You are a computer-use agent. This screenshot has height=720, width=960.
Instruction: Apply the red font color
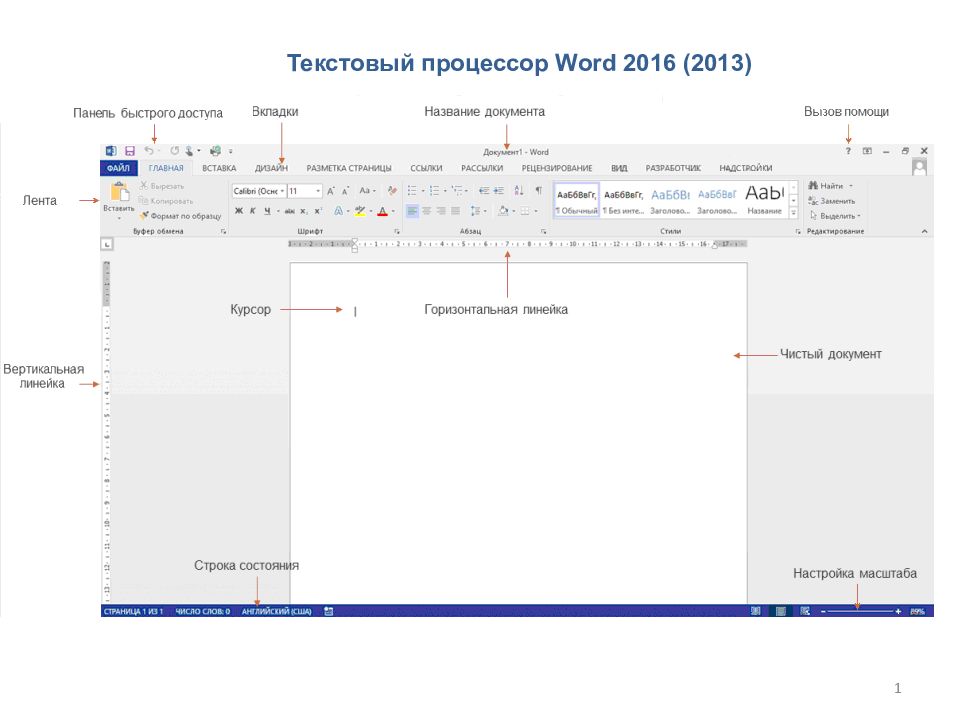[x=383, y=211]
